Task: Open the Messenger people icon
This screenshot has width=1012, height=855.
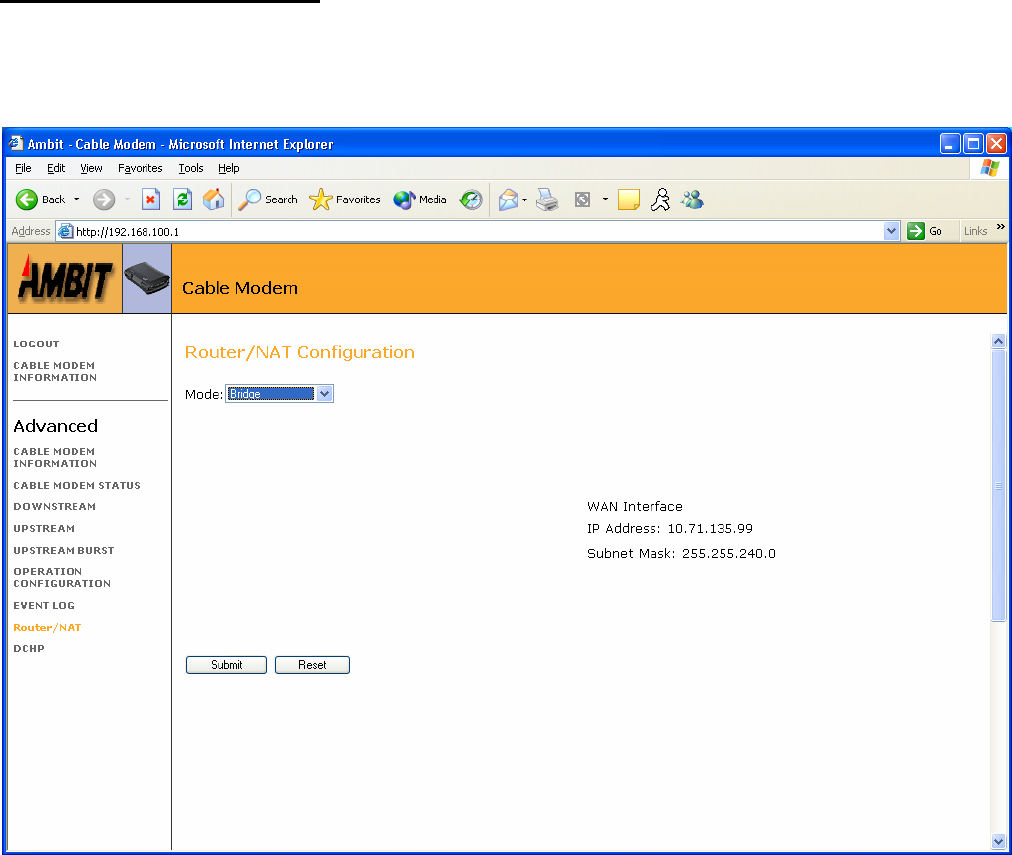Action: pos(693,200)
